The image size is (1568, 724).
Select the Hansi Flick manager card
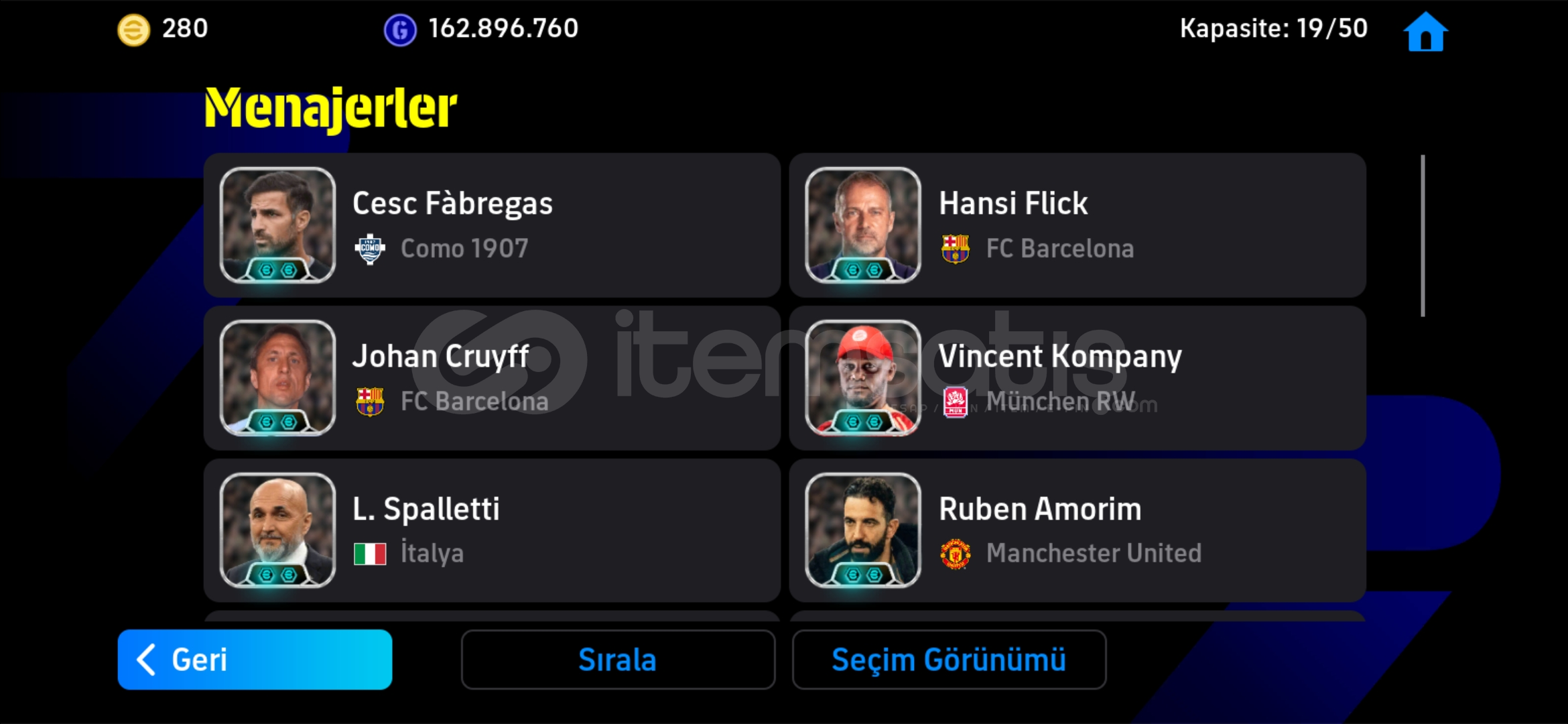pos(1077,225)
